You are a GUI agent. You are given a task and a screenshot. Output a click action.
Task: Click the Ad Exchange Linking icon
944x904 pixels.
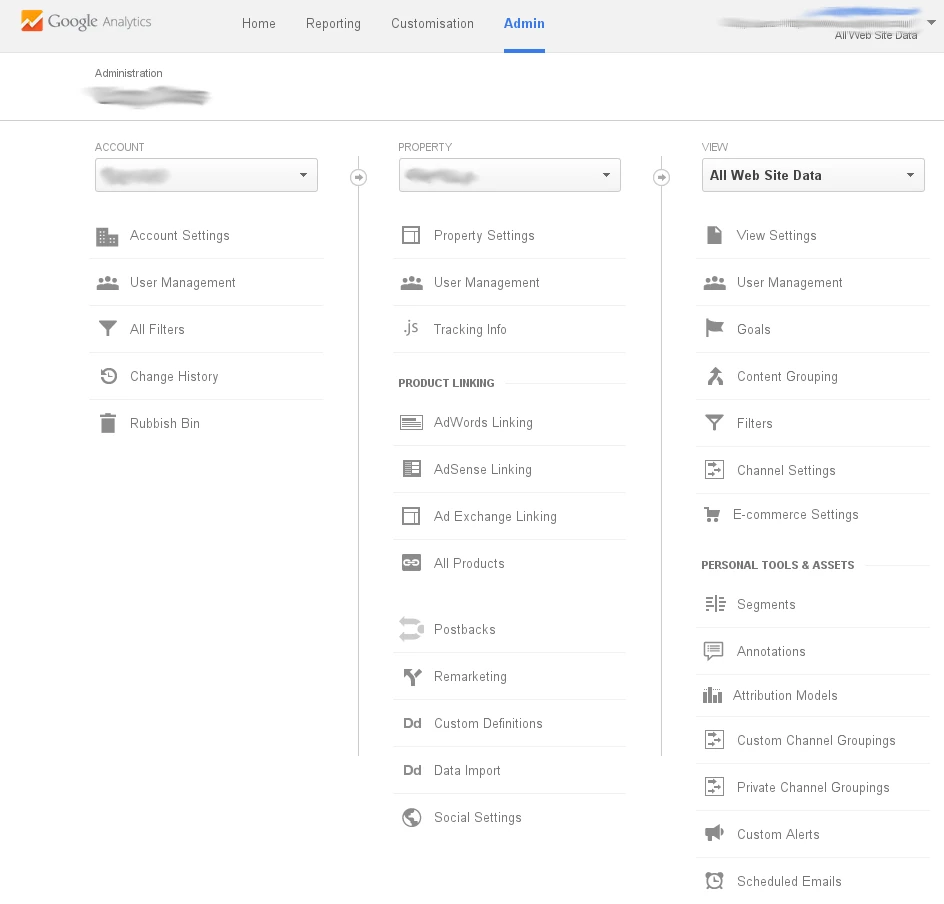click(411, 516)
